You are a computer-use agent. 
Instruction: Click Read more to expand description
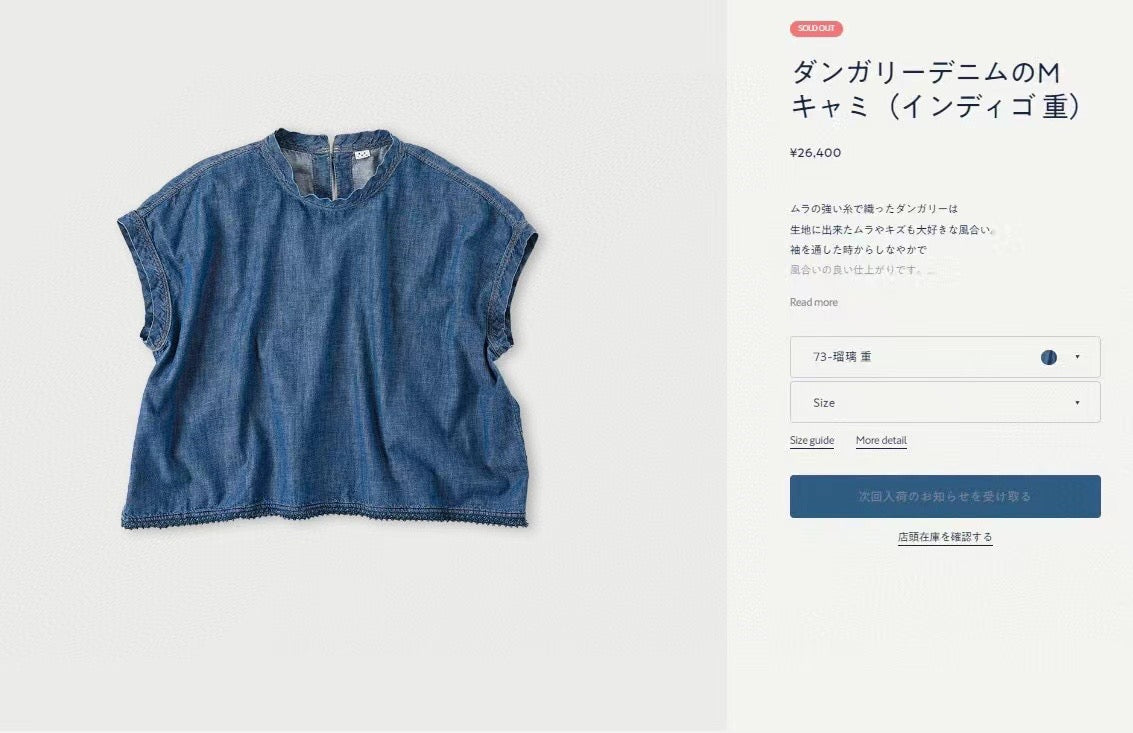pos(814,302)
